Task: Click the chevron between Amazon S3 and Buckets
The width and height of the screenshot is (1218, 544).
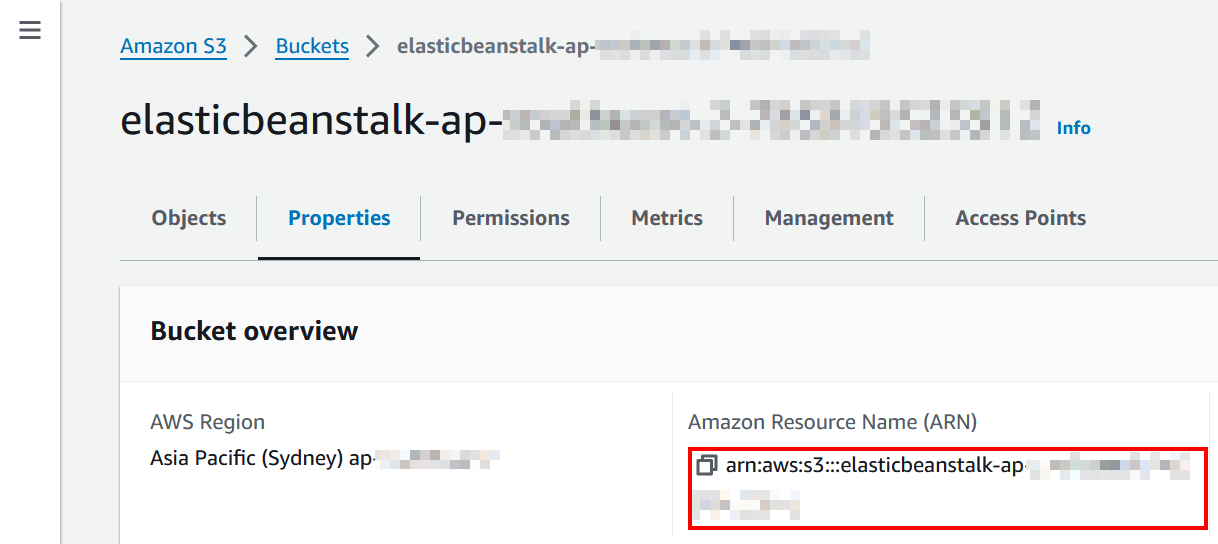Action: (x=251, y=46)
